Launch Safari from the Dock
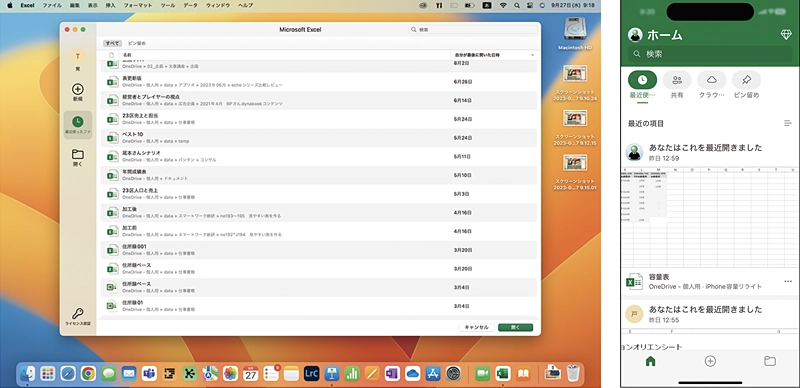This screenshot has height=388, width=800. 68,374
